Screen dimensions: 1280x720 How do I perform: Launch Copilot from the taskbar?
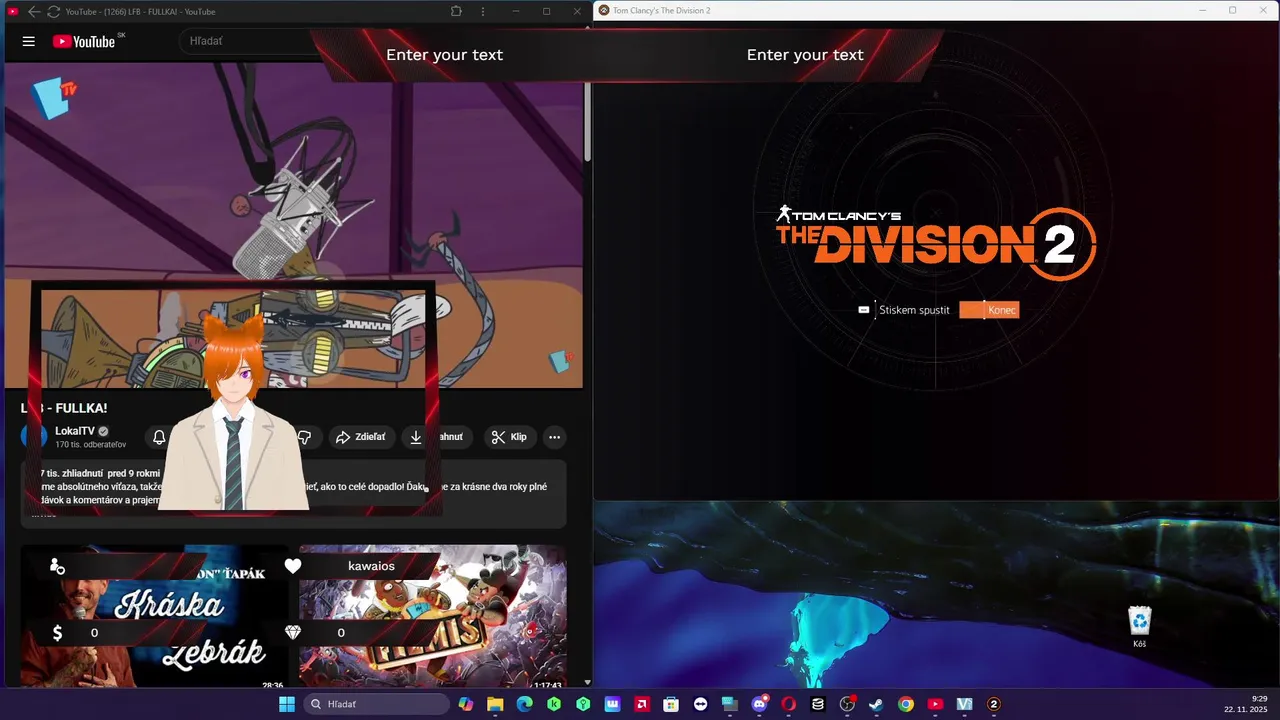click(466, 704)
